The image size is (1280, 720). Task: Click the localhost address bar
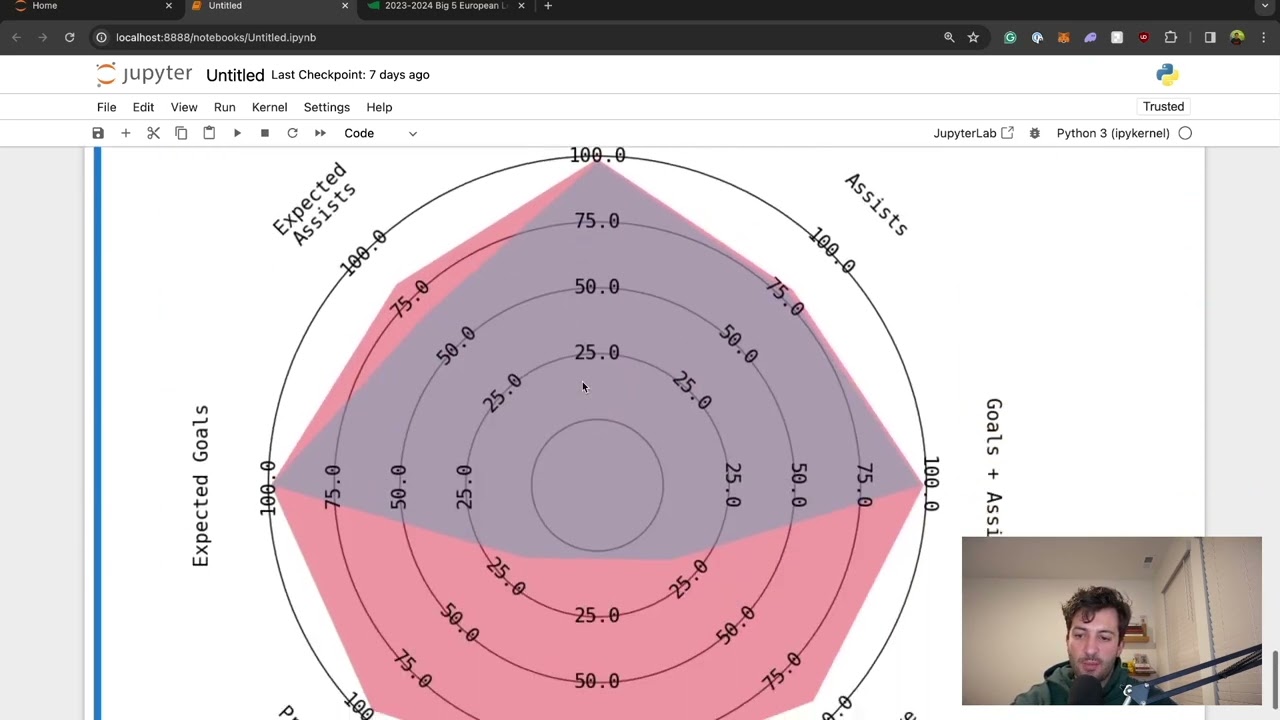(x=520, y=37)
